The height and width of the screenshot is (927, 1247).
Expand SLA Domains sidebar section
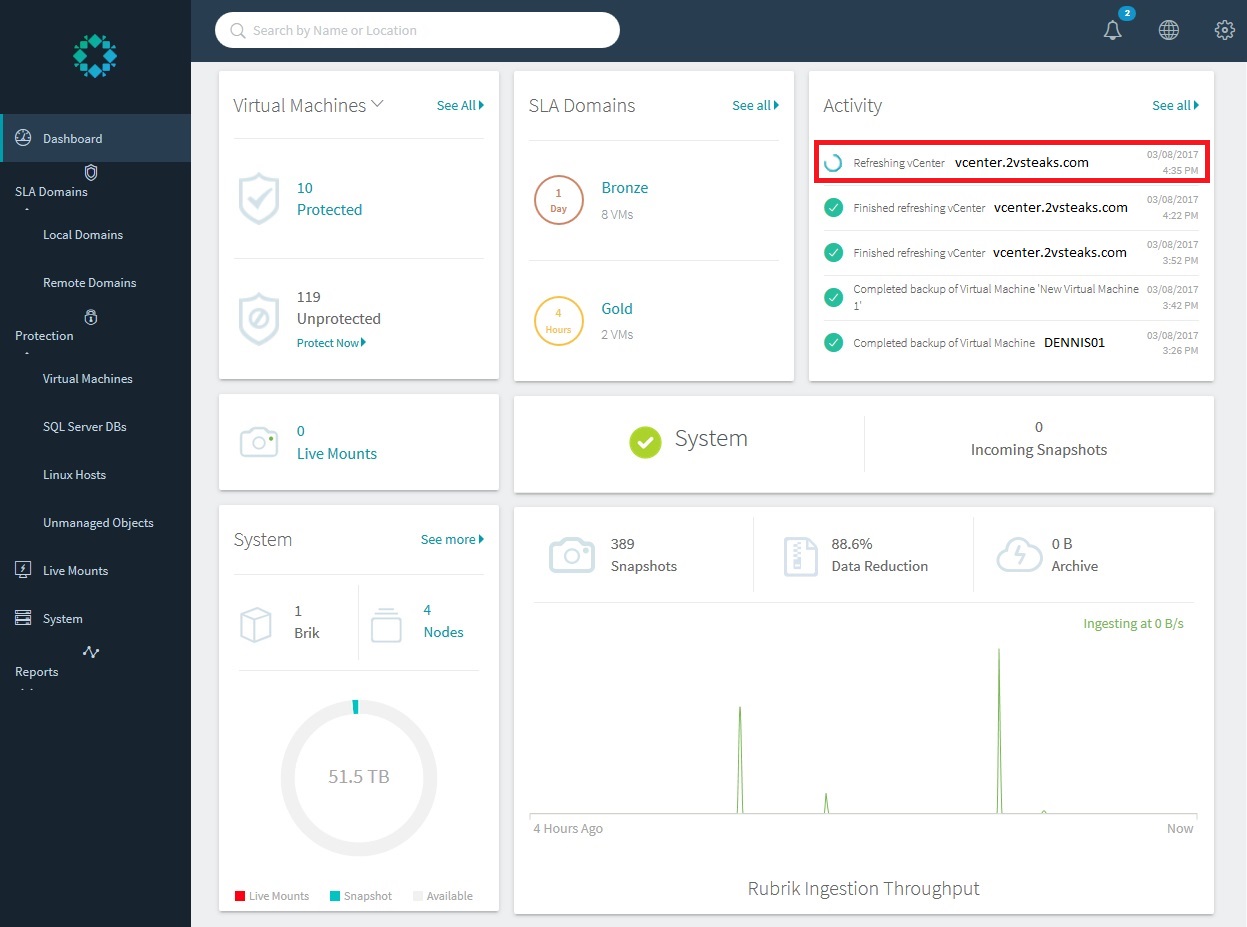(51, 192)
